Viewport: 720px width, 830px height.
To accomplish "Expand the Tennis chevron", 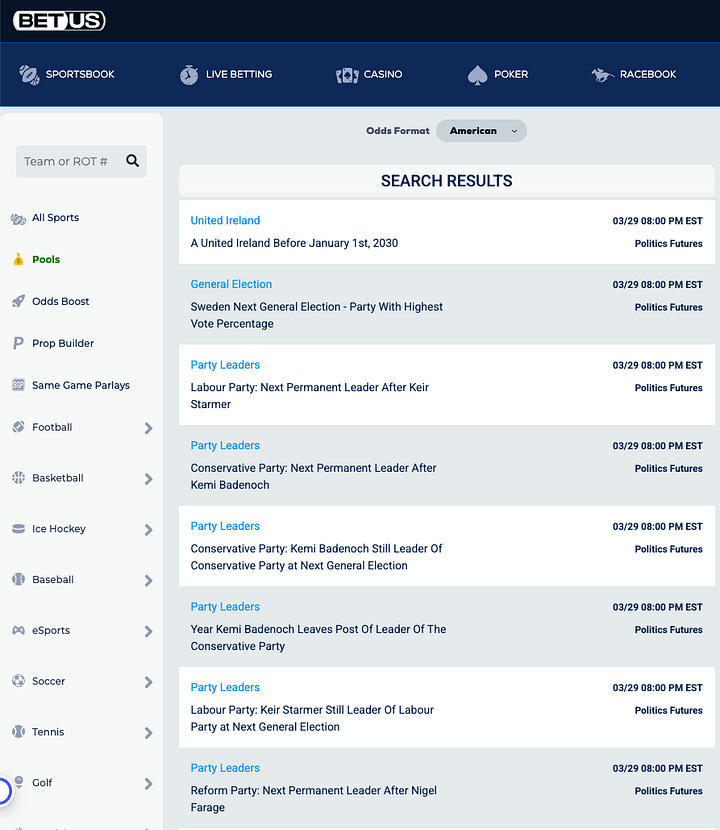I will click(x=148, y=733).
